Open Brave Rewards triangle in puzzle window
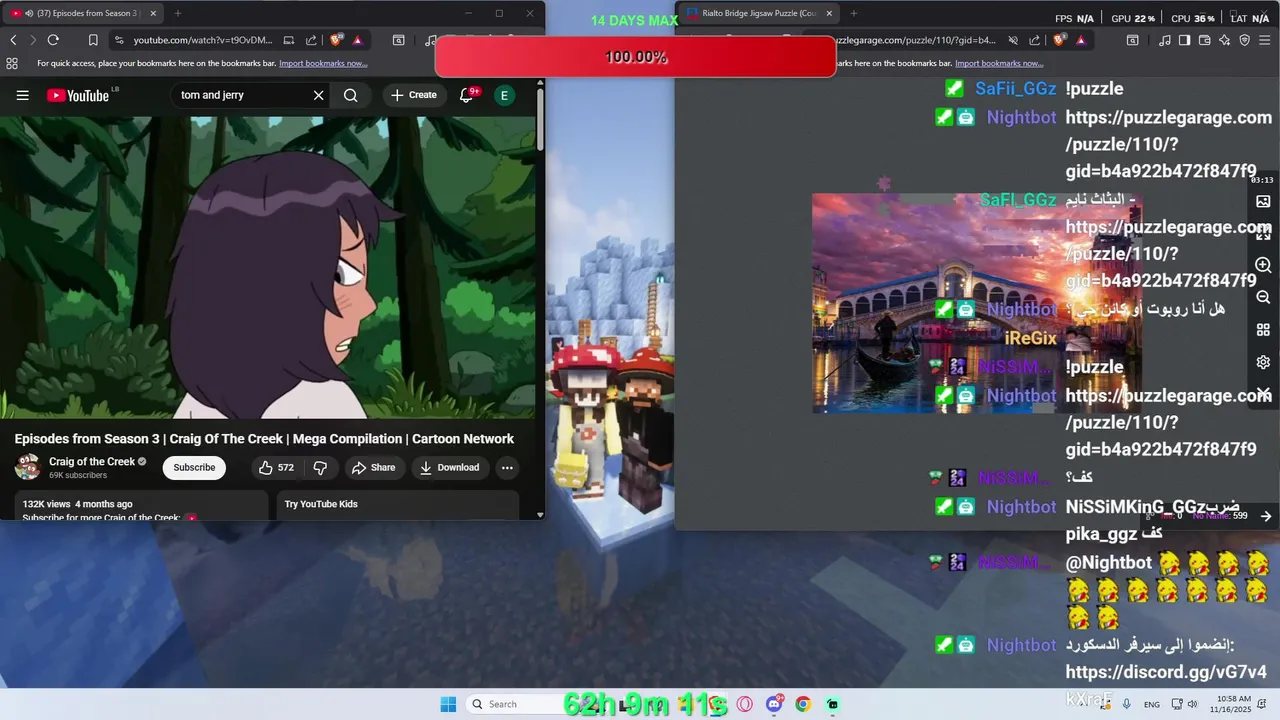Screen dimensions: 1280x720 click(1081, 40)
